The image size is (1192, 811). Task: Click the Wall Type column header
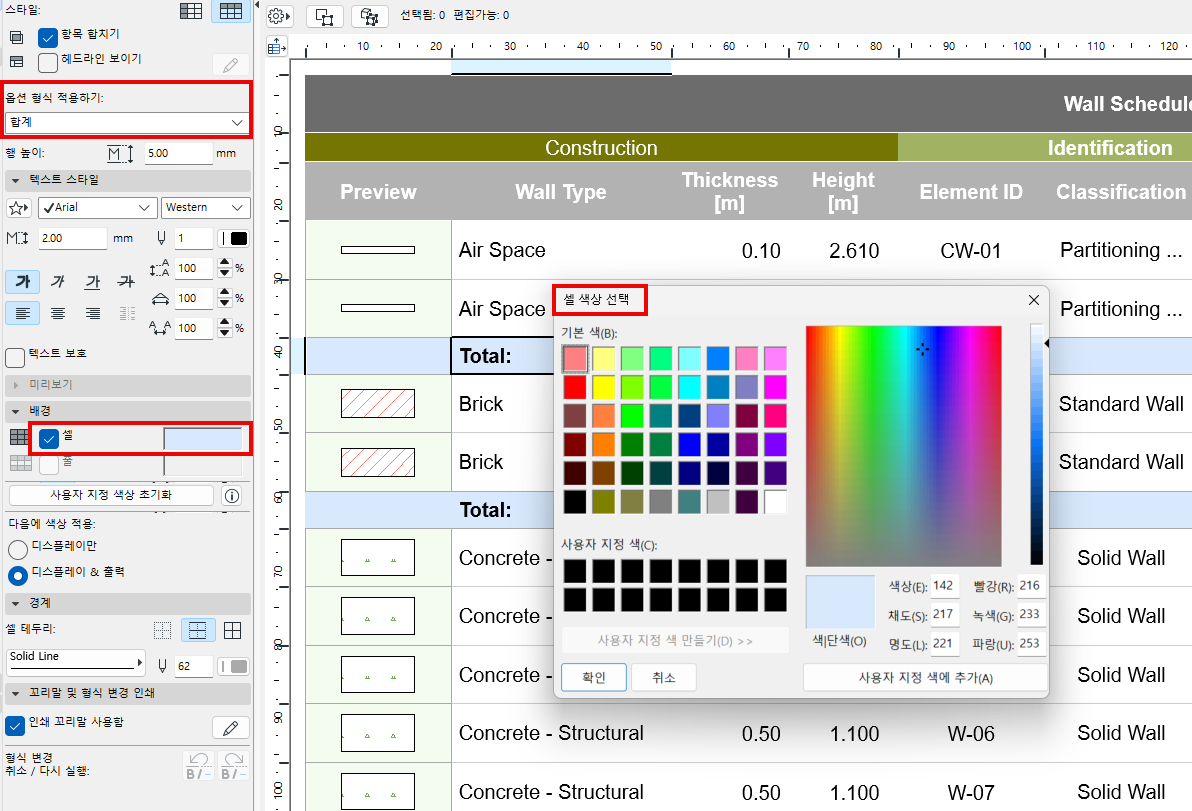tap(560, 192)
